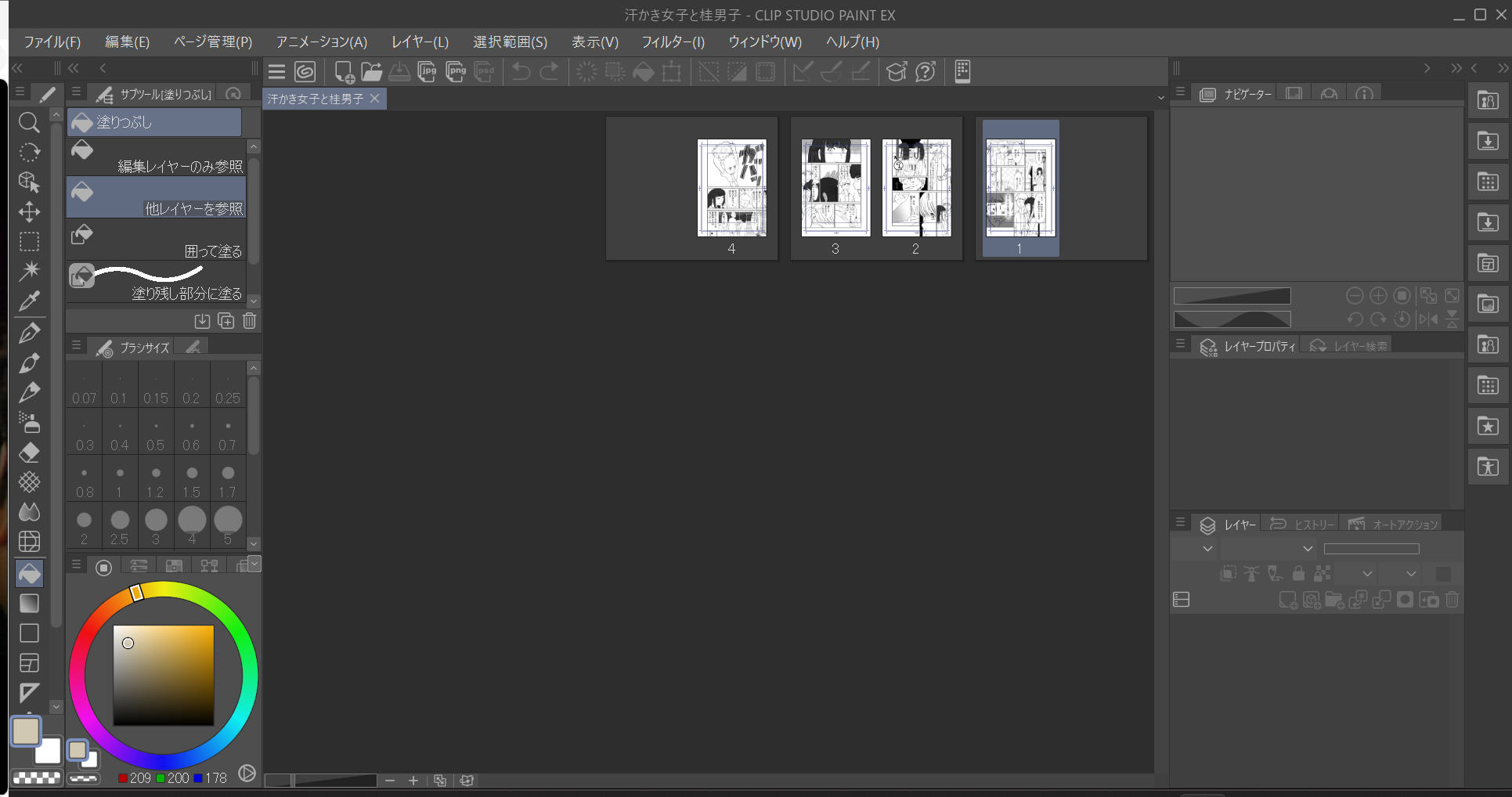
Task: Click the Undo arrow in command bar
Action: coord(521,72)
